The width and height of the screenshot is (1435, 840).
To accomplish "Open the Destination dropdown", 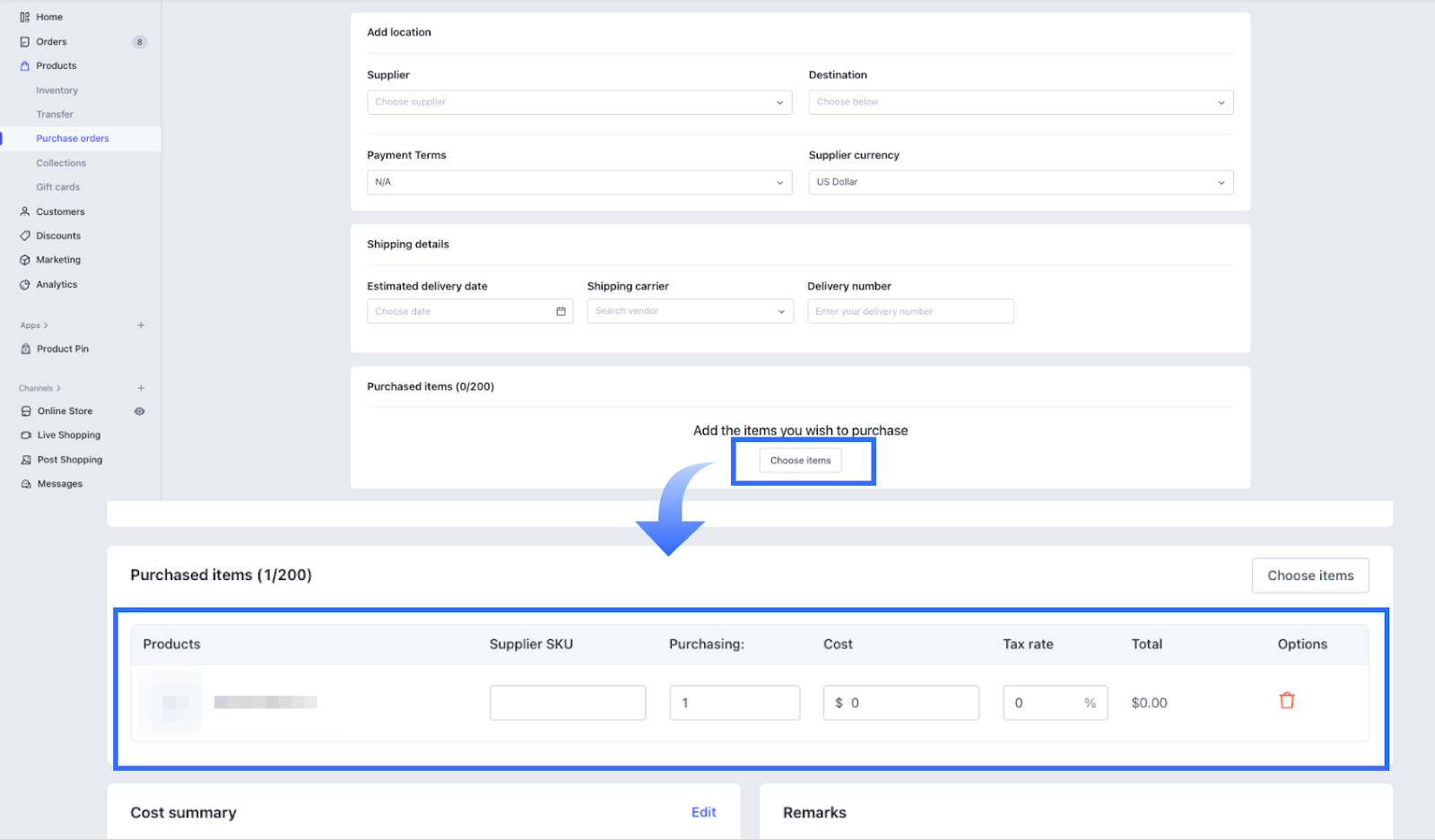I will pyautogui.click(x=1020, y=102).
